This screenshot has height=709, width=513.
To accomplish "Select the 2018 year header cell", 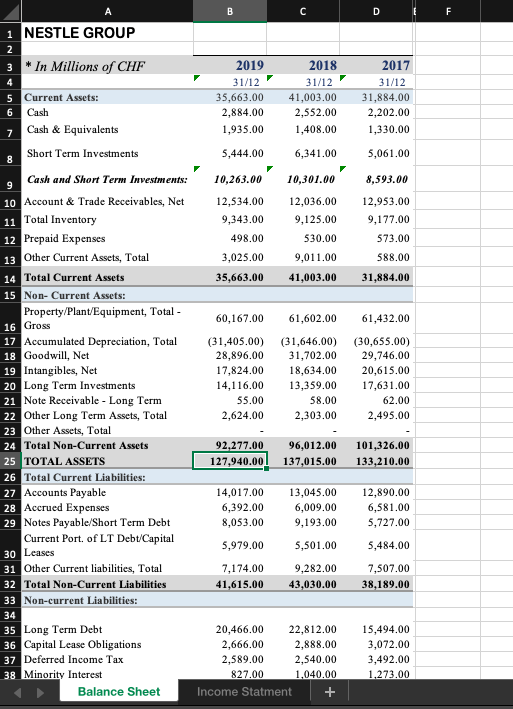I will pos(303,66).
